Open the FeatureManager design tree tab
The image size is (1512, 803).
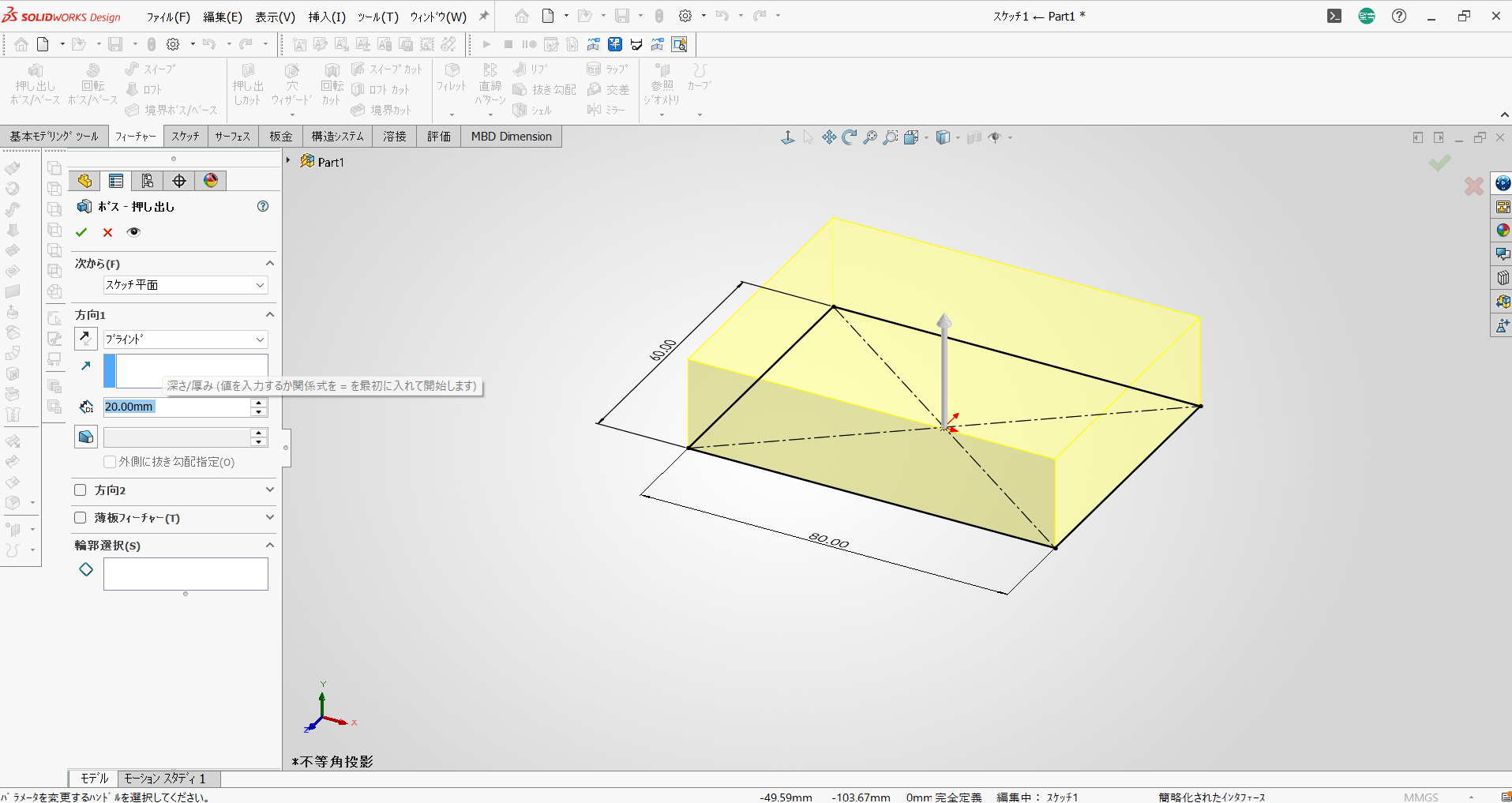click(x=84, y=181)
